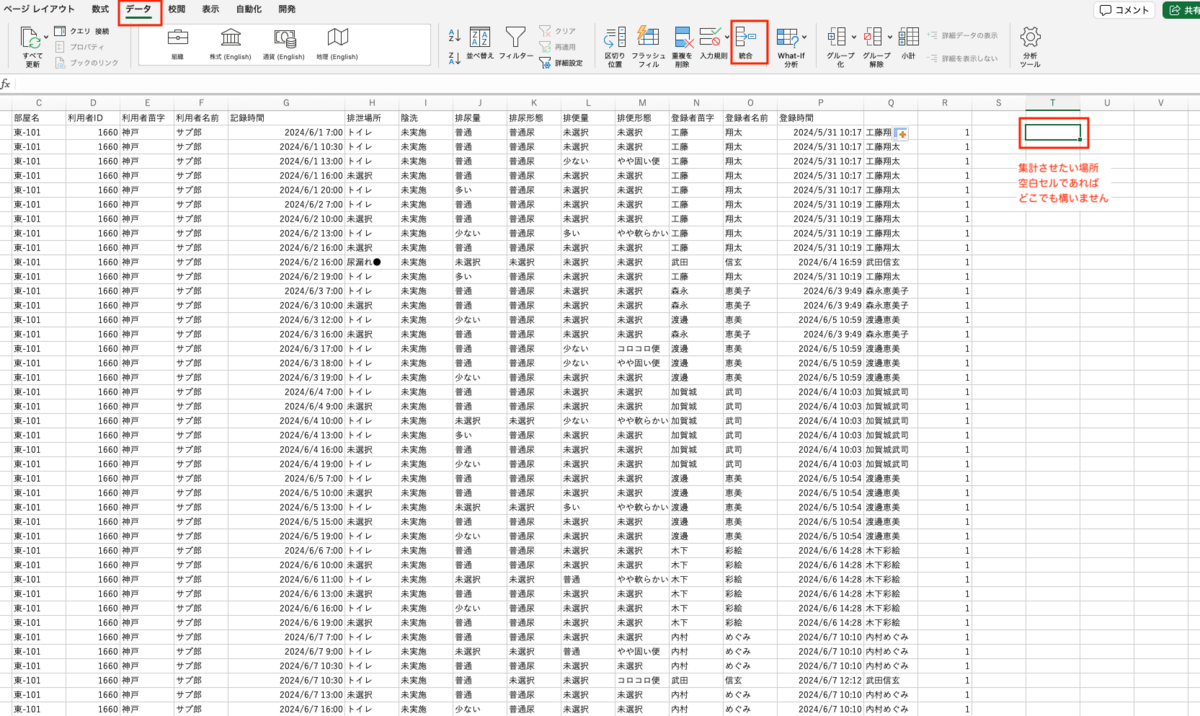Image resolution: width=1200 pixels, height=716 pixels.
Task: Open the 並べ替え sort dialog
Action: click(480, 44)
